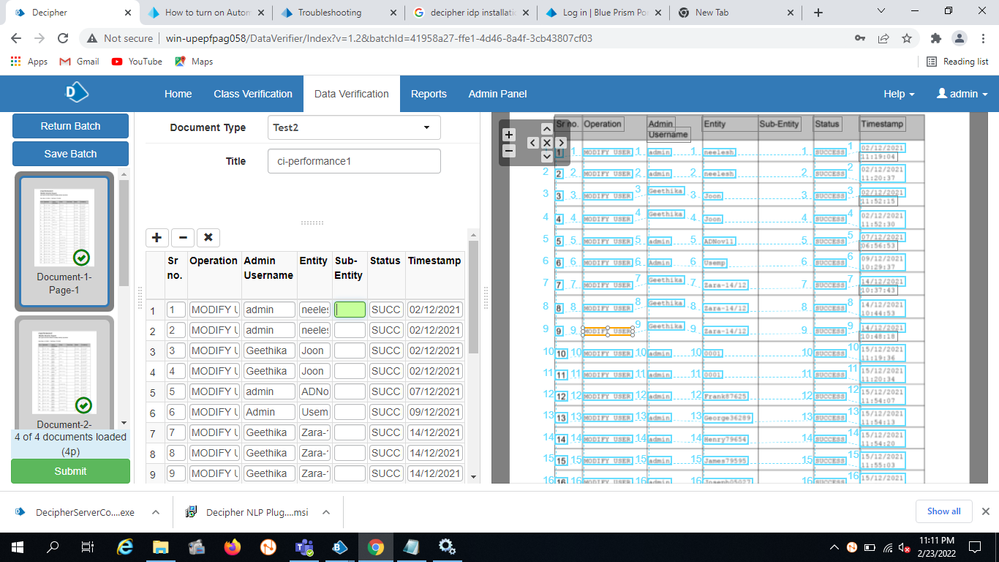999x562 pixels.
Task: Click the Timestamp column header
Action: 435,261
